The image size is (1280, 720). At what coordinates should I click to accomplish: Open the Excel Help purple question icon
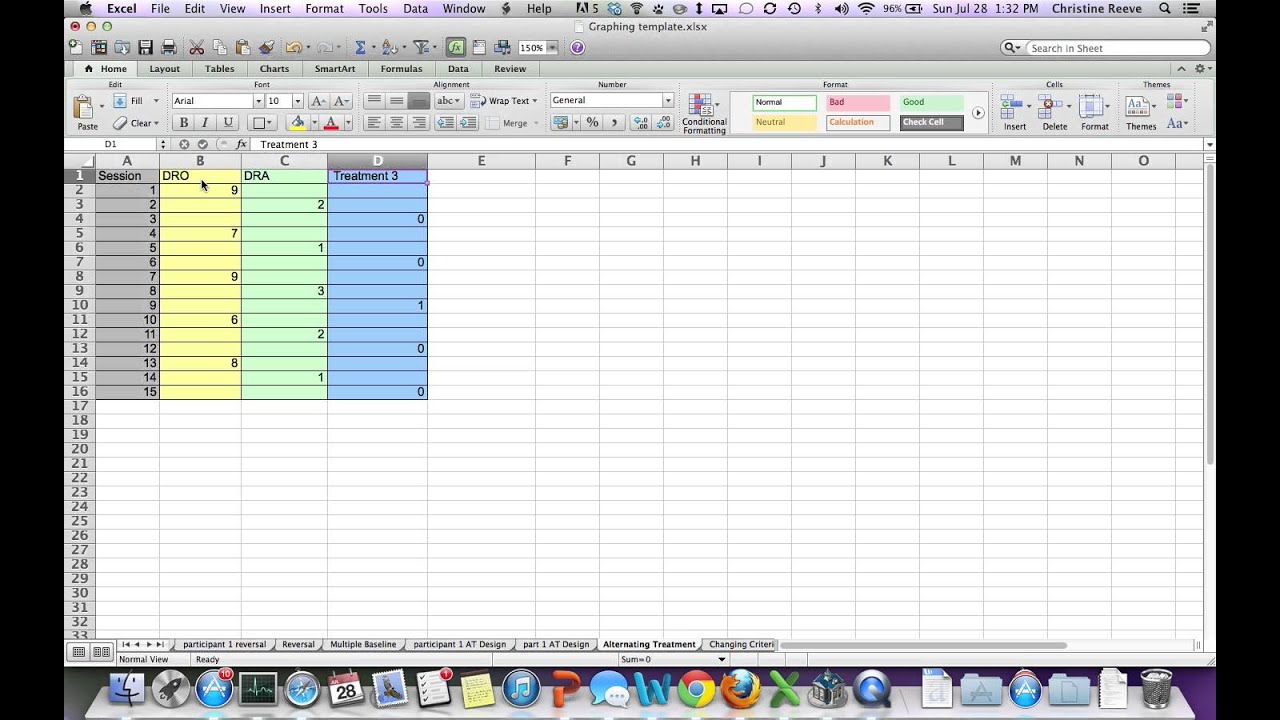tap(577, 47)
